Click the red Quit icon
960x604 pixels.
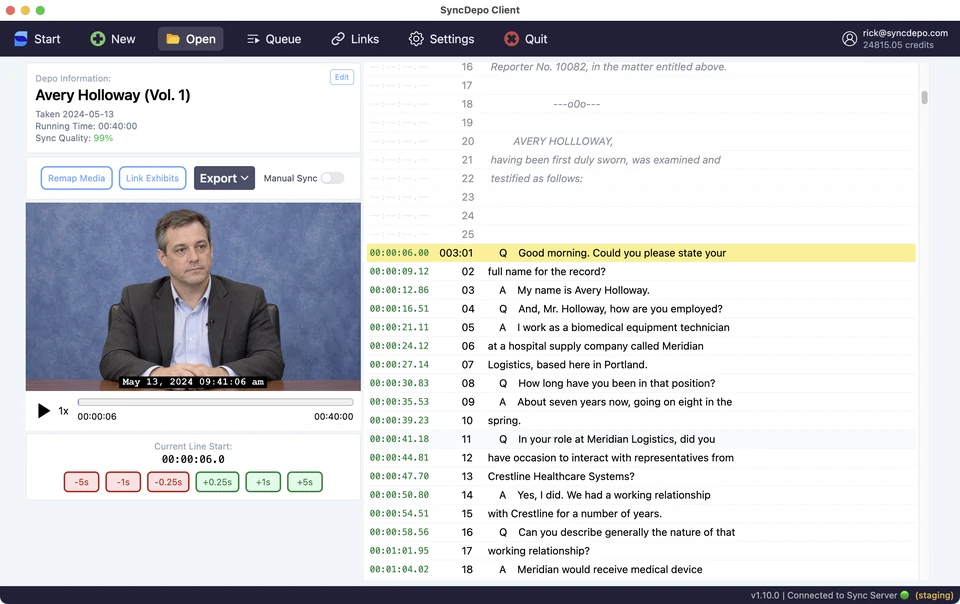pyautogui.click(x=511, y=39)
